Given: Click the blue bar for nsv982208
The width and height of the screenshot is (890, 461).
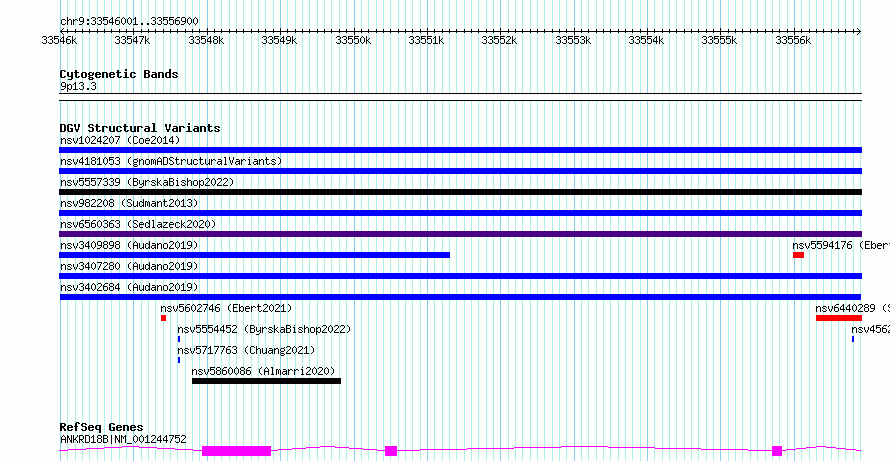Looking at the screenshot, I should 460,213.
